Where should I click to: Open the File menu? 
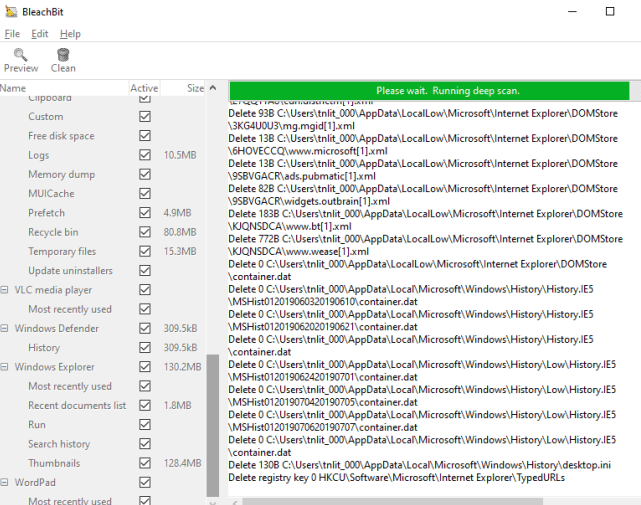coord(12,34)
